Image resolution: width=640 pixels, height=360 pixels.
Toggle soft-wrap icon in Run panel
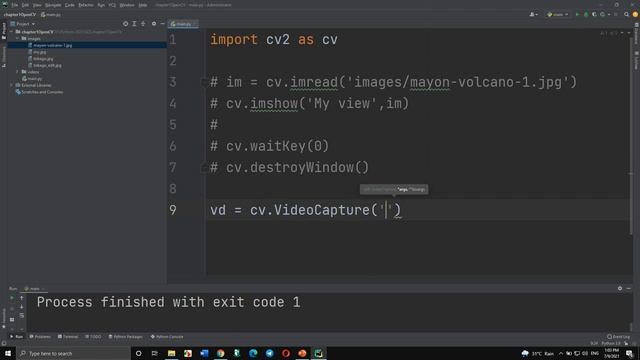click(22, 316)
